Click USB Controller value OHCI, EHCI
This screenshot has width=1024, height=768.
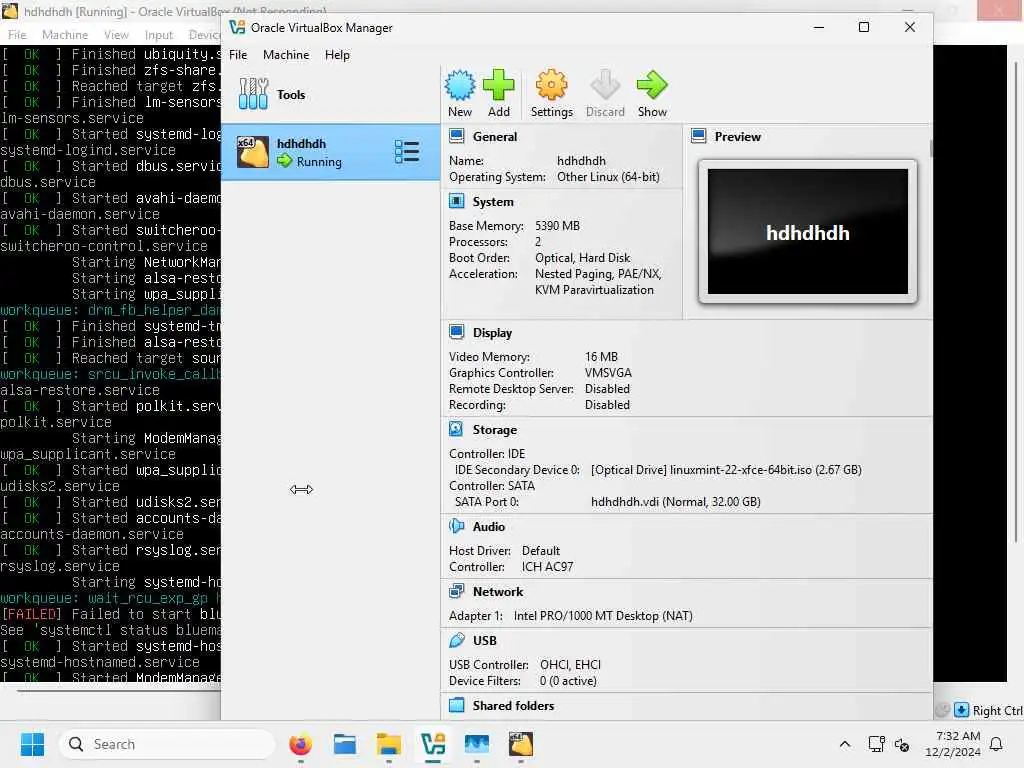click(570, 665)
